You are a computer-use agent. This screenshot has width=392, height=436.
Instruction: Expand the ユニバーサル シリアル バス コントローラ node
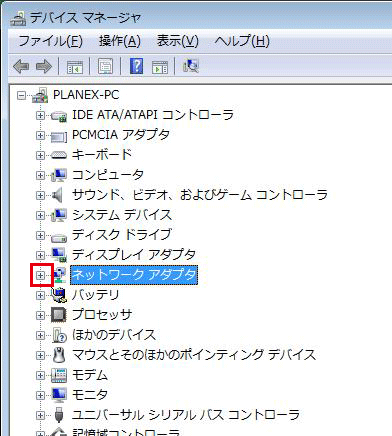coord(40,415)
